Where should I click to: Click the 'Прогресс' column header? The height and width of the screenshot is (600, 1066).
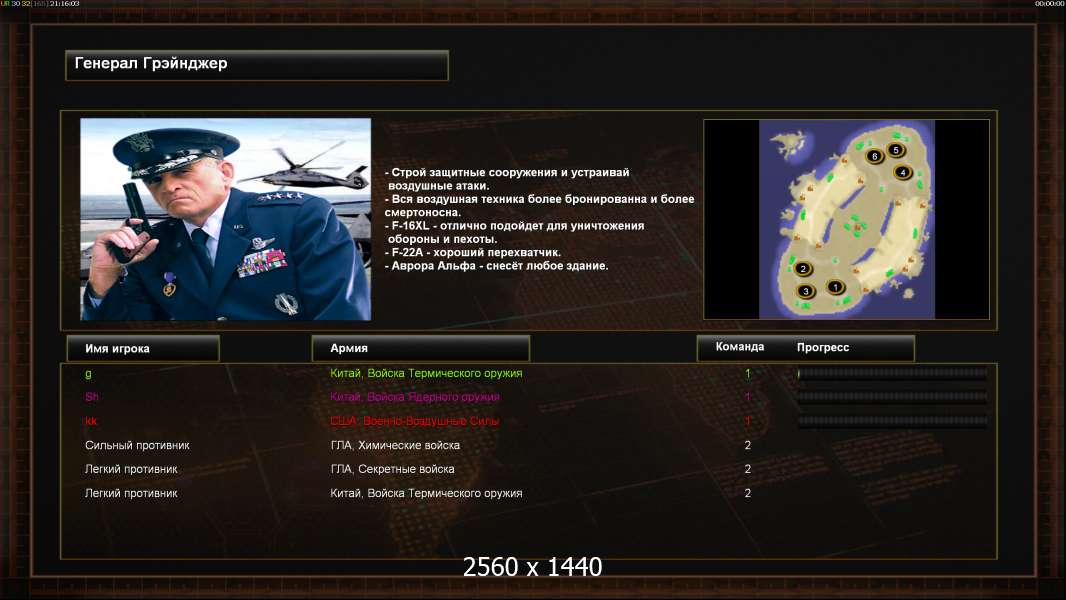823,347
